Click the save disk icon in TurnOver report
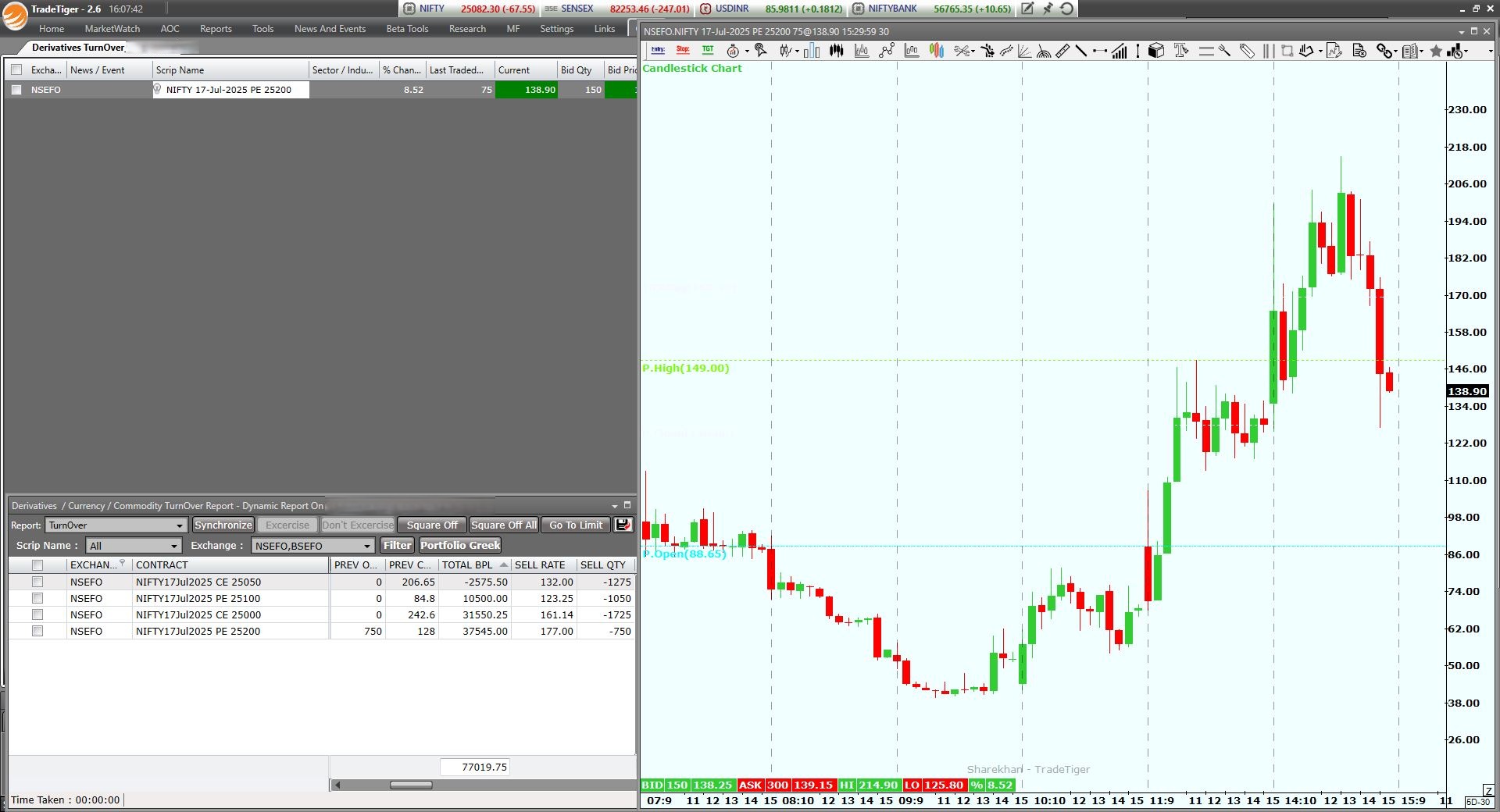 click(623, 525)
